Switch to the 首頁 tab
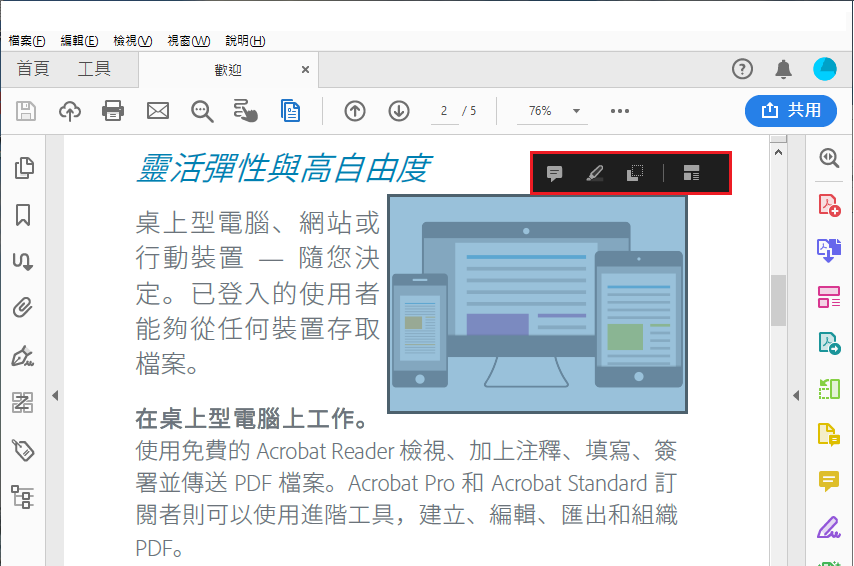This screenshot has width=854, height=566. (33, 69)
